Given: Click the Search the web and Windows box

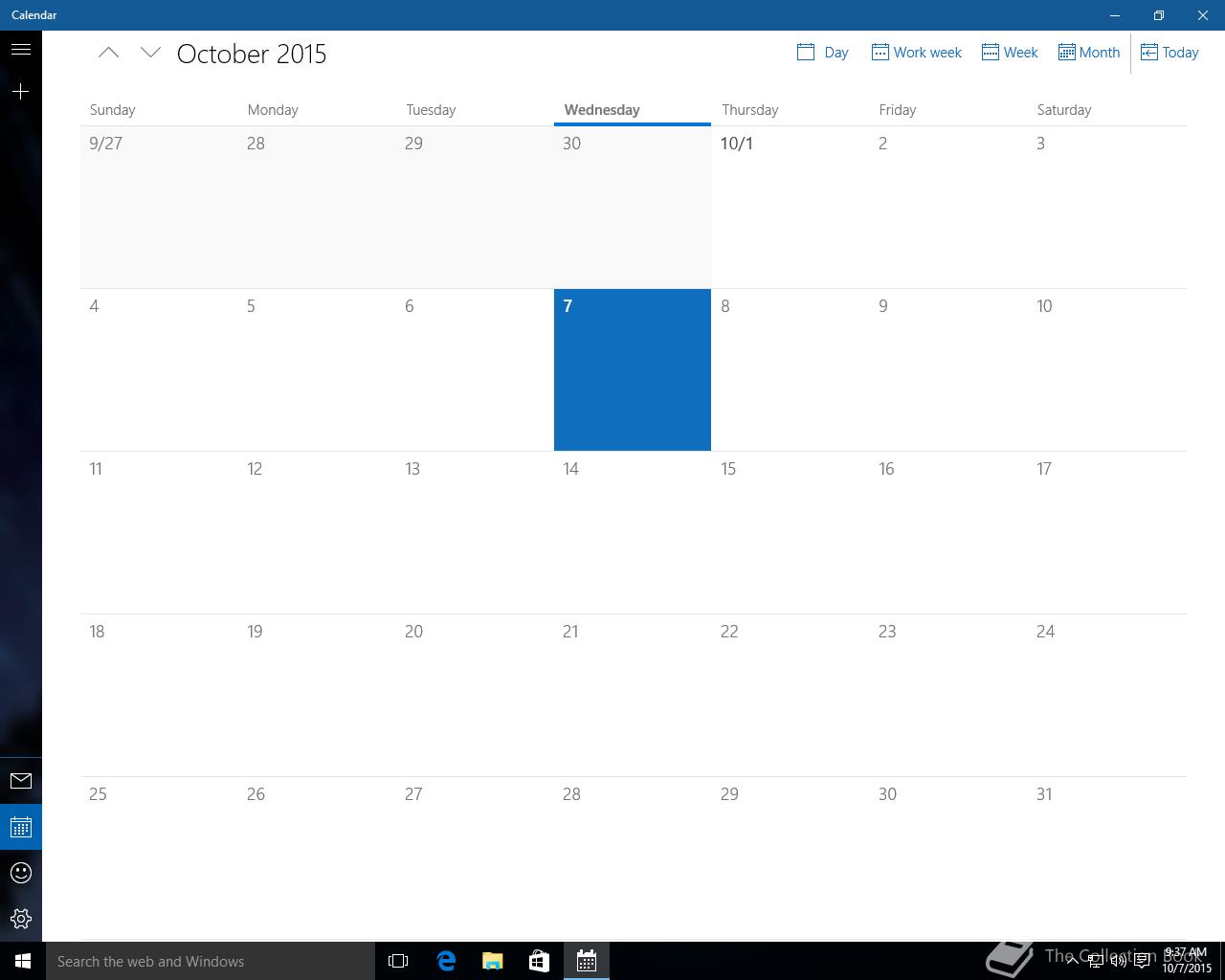Looking at the screenshot, I should pos(211,961).
